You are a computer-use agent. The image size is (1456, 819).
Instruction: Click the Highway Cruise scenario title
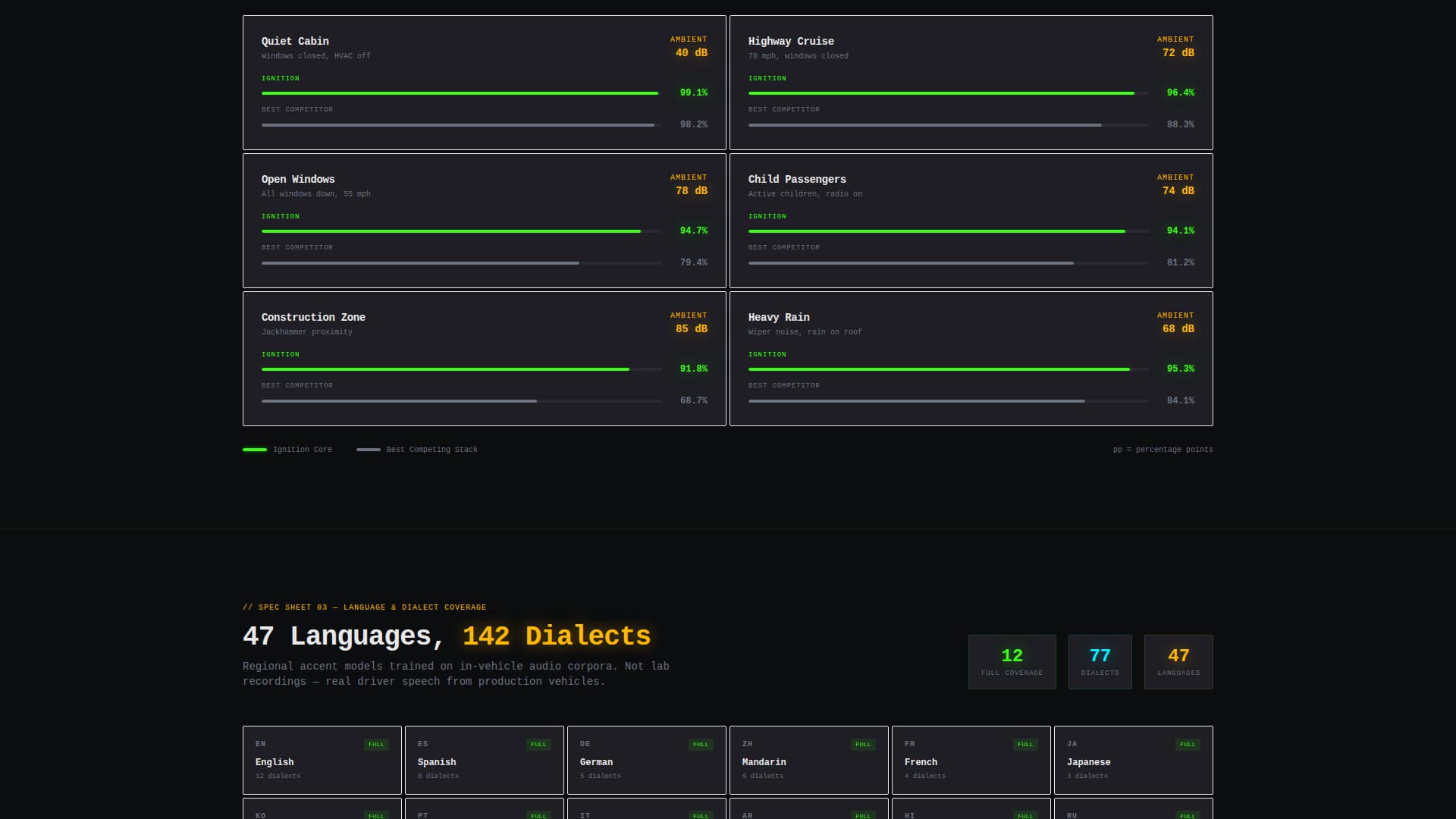click(x=791, y=41)
